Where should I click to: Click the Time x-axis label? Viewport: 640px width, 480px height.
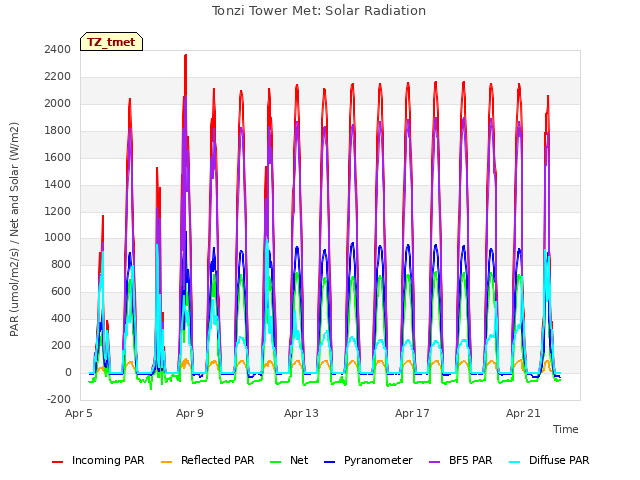[x=566, y=429]
